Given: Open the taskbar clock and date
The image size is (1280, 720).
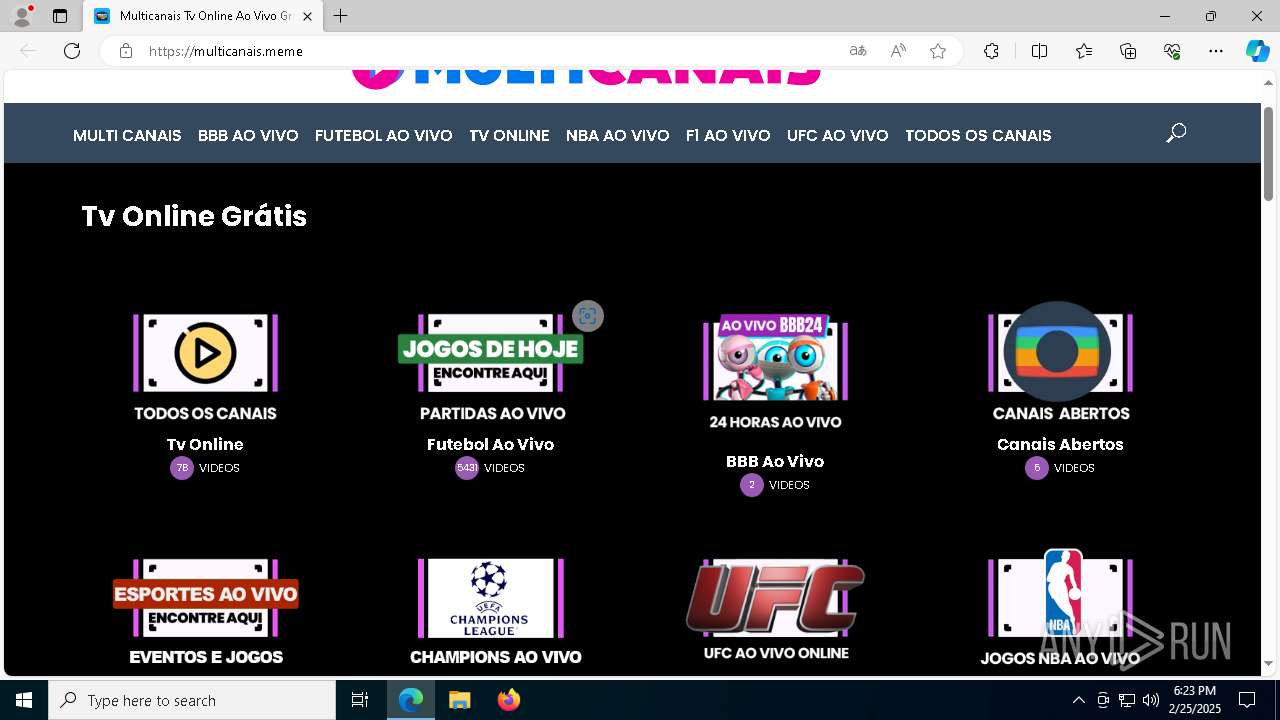Looking at the screenshot, I should coord(1195,700).
